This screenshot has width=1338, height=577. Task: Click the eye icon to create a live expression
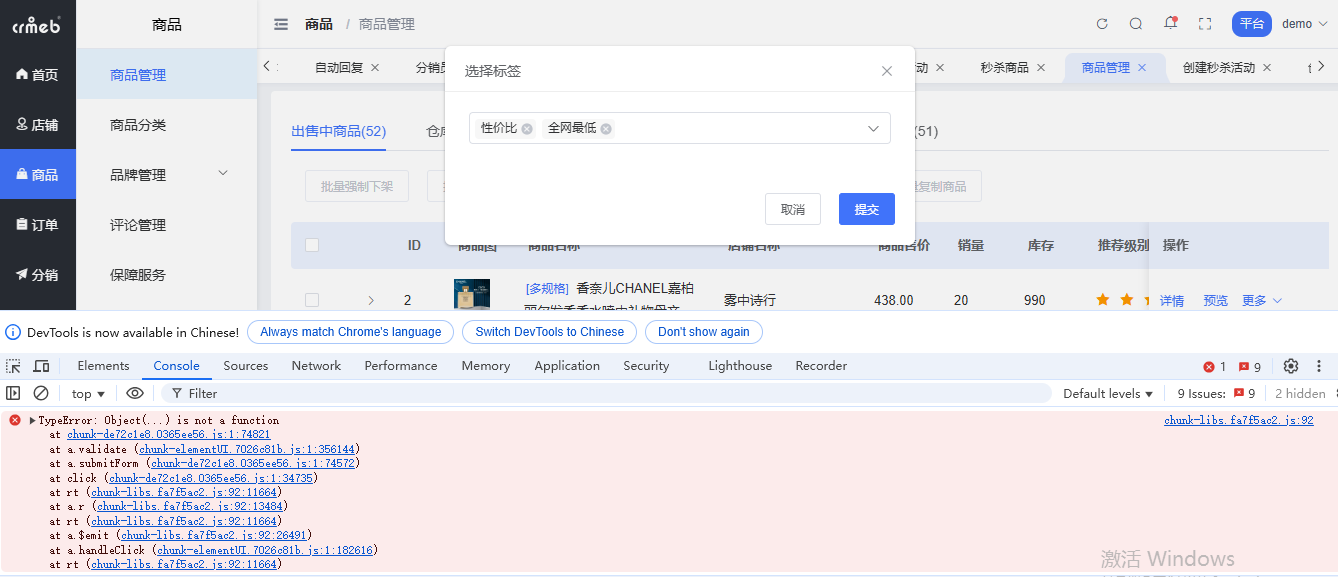[x=135, y=393]
